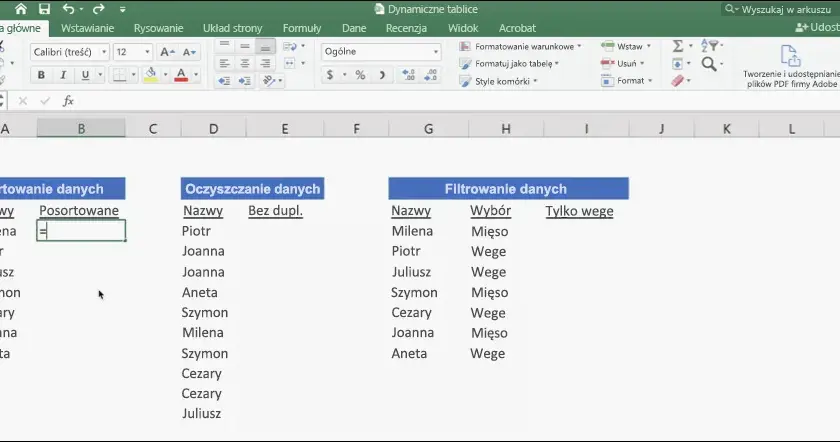Screen dimensions: 840x442
Task: Open Układ strony ribbon tab
Action: click(x=232, y=28)
